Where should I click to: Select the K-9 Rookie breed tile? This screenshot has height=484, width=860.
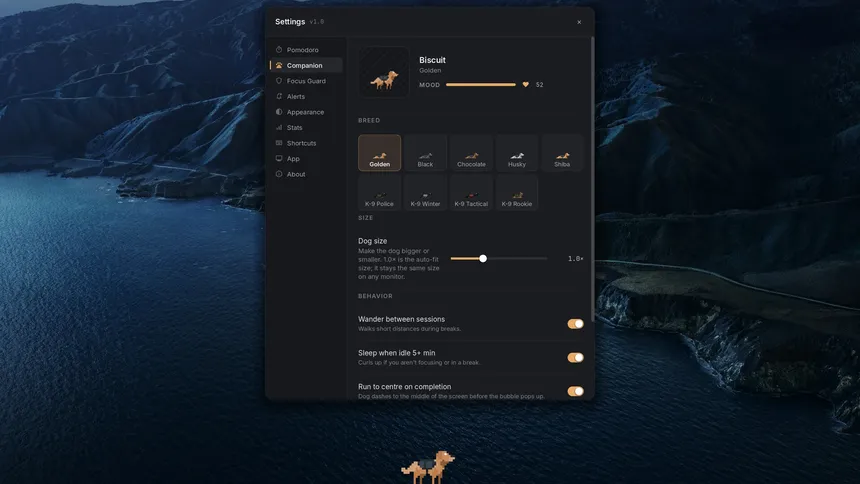pos(517,193)
